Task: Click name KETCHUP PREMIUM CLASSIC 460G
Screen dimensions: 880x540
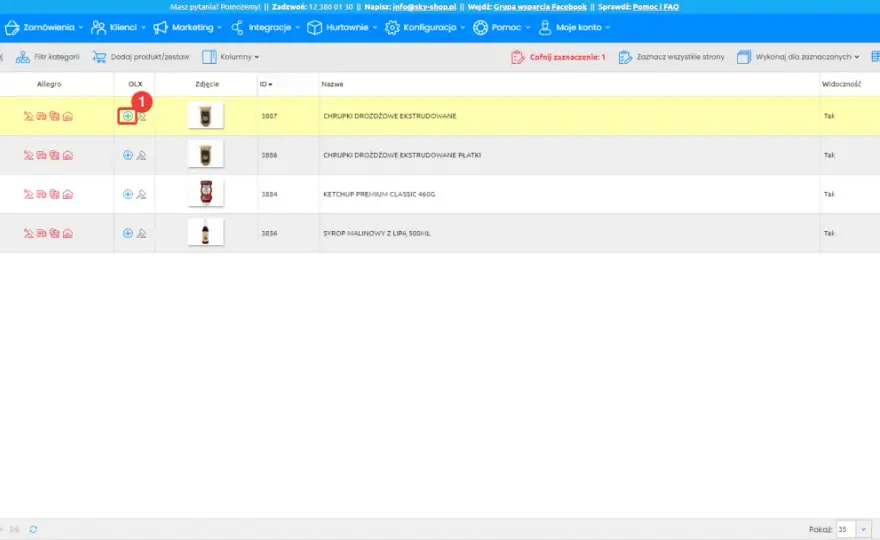Action: 379,194
